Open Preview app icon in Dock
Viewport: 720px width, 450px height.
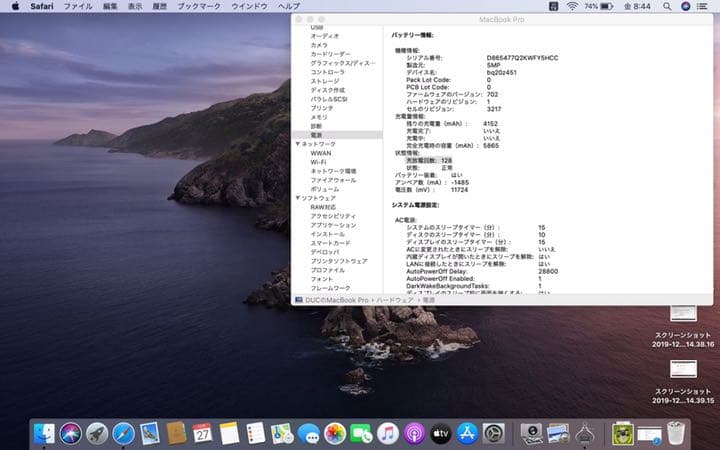[x=558, y=433]
